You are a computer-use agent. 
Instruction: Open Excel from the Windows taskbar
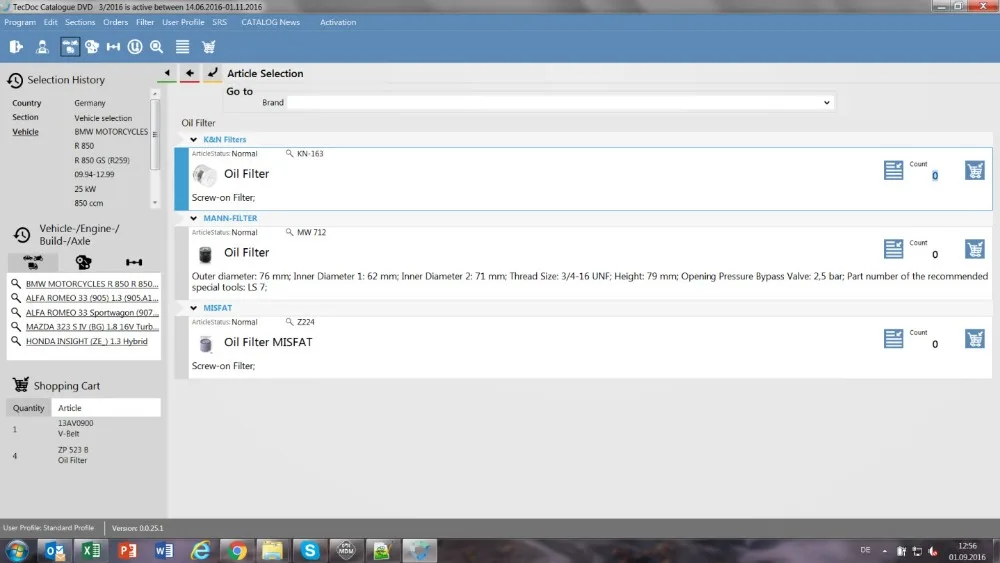pos(91,550)
